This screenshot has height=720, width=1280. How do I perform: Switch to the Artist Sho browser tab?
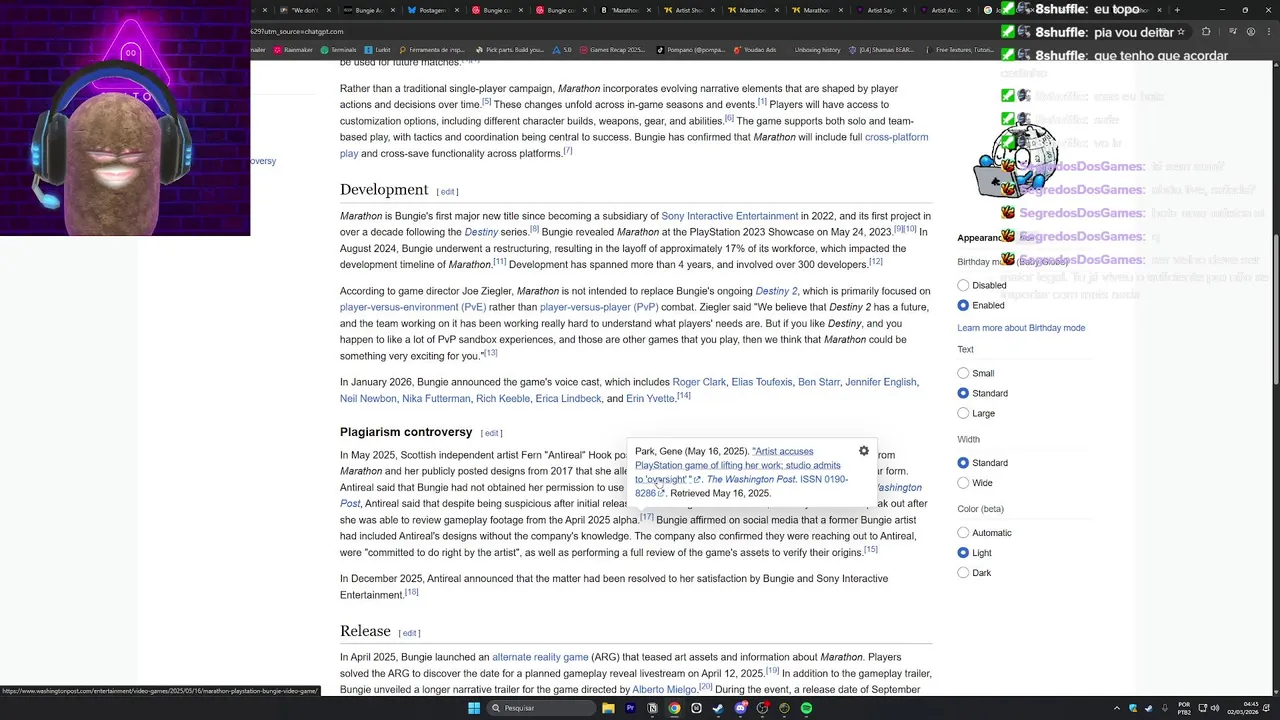pos(688,10)
